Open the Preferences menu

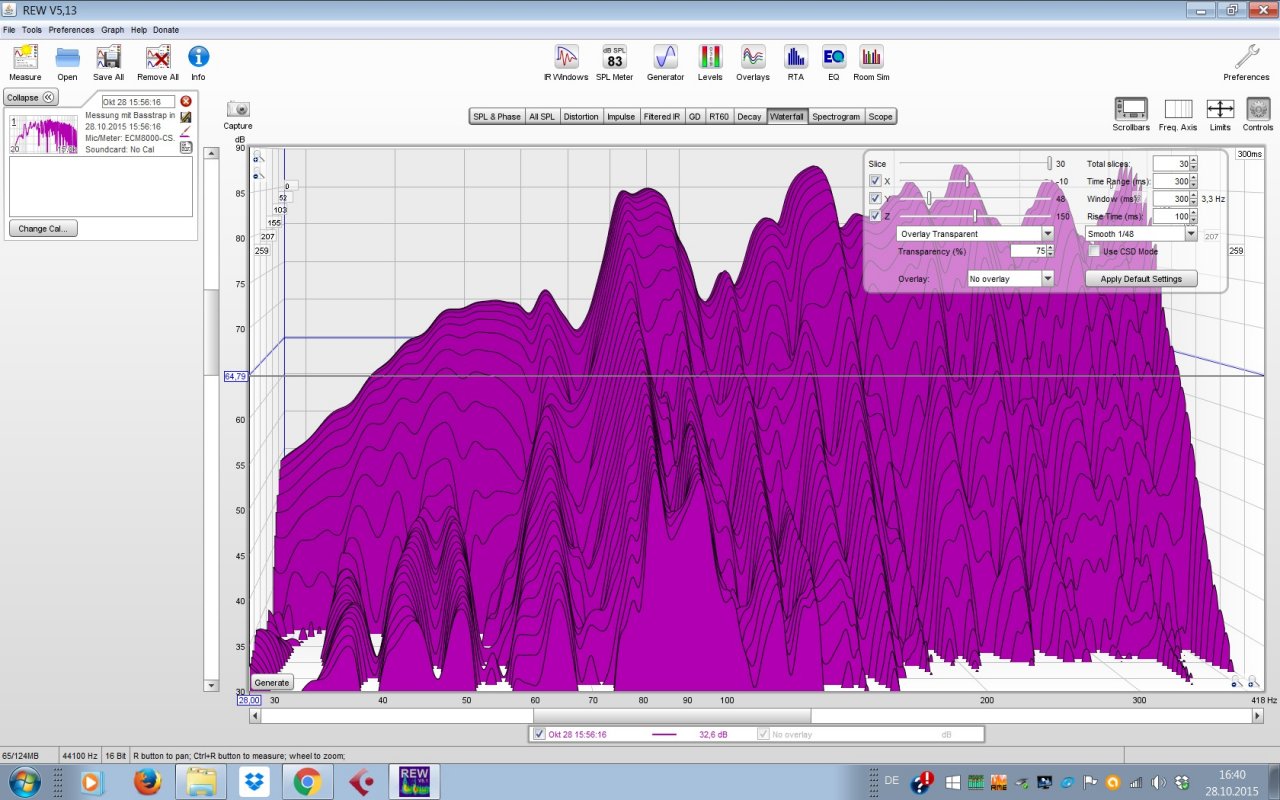(71, 30)
